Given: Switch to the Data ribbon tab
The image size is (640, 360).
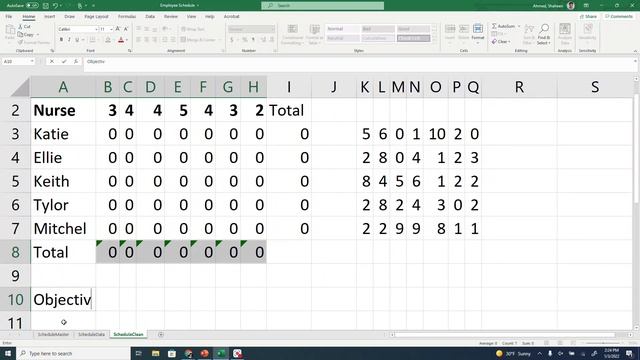Looking at the screenshot, I should 150,17.
